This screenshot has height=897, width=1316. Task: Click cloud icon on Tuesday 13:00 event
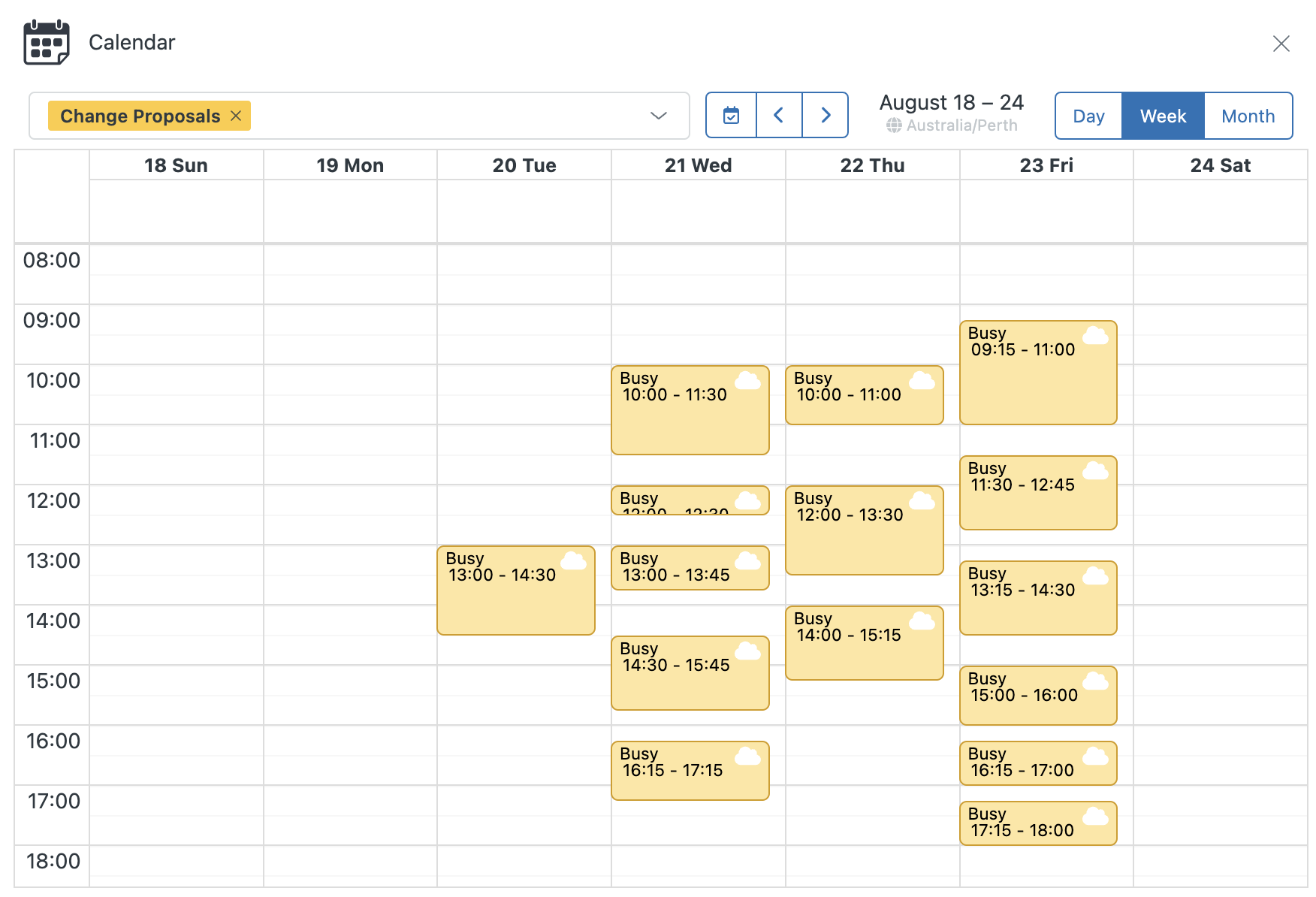tap(573, 560)
